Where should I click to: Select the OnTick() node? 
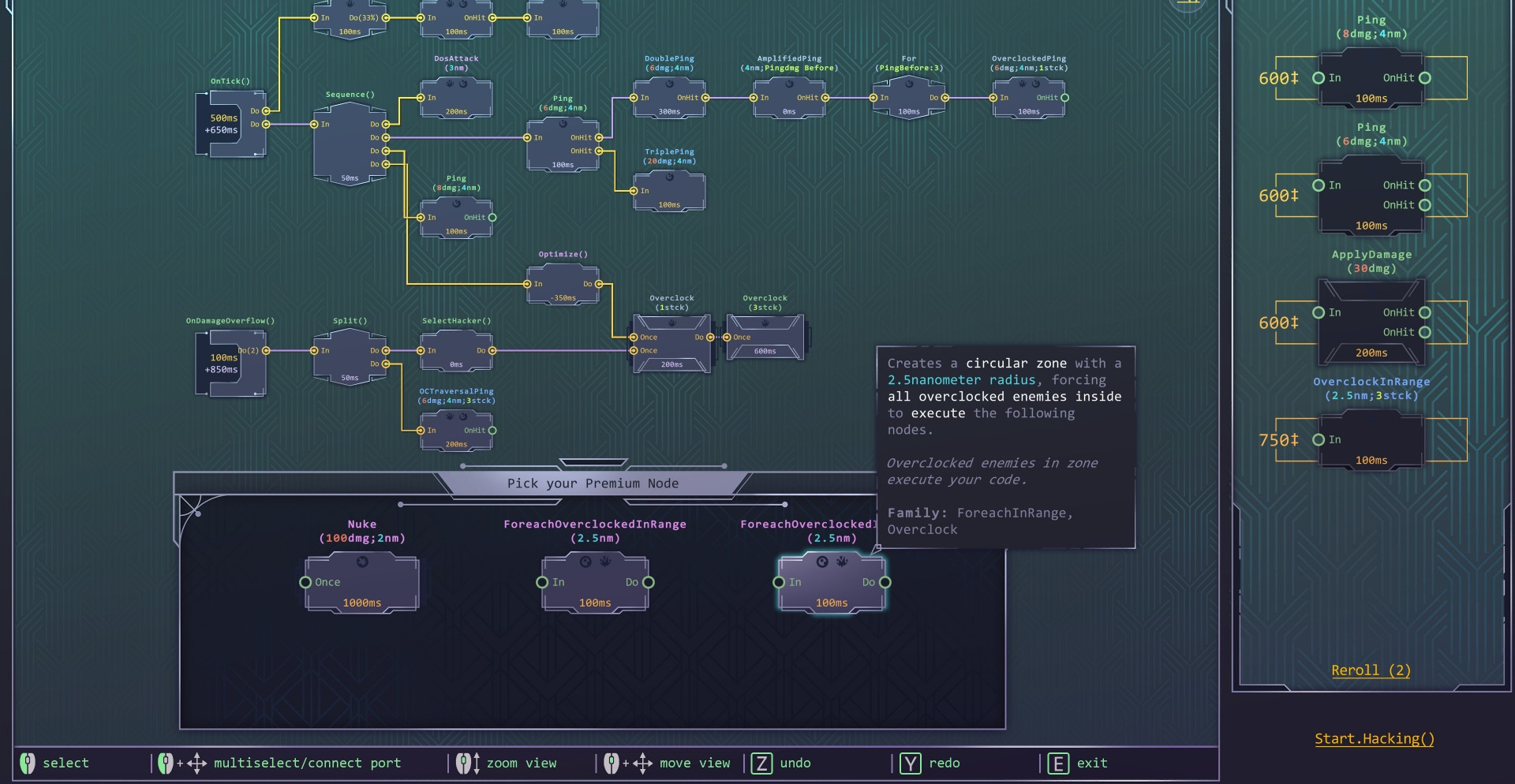(x=230, y=125)
